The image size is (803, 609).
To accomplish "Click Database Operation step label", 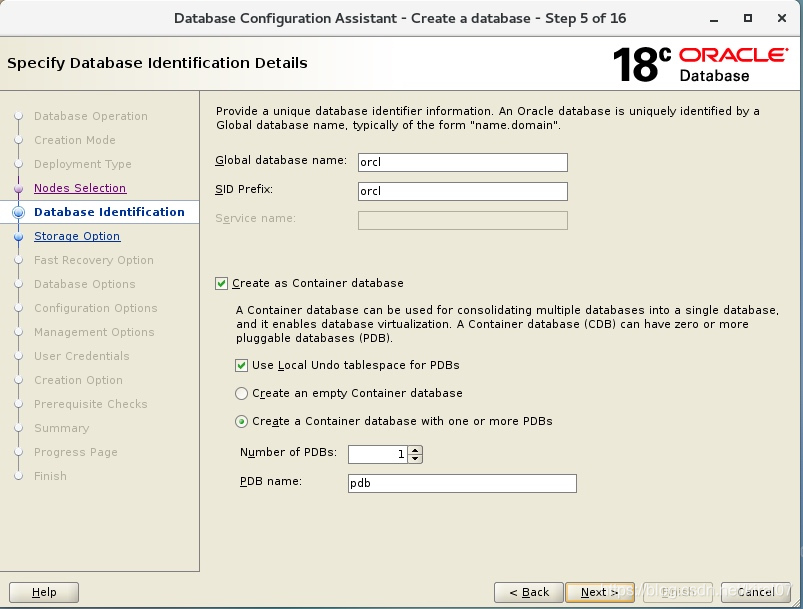I will (91, 116).
